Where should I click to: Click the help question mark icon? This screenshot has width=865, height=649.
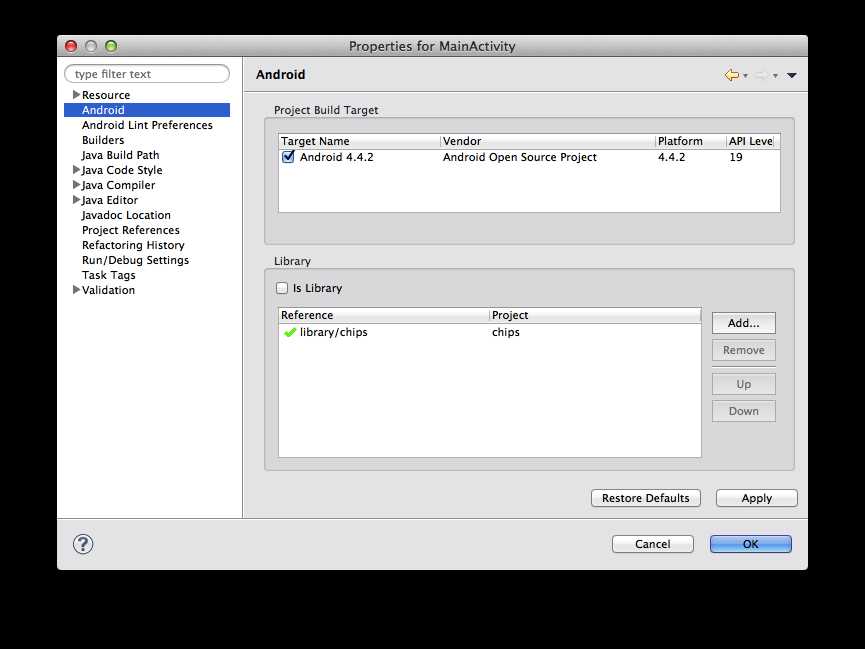(83, 544)
